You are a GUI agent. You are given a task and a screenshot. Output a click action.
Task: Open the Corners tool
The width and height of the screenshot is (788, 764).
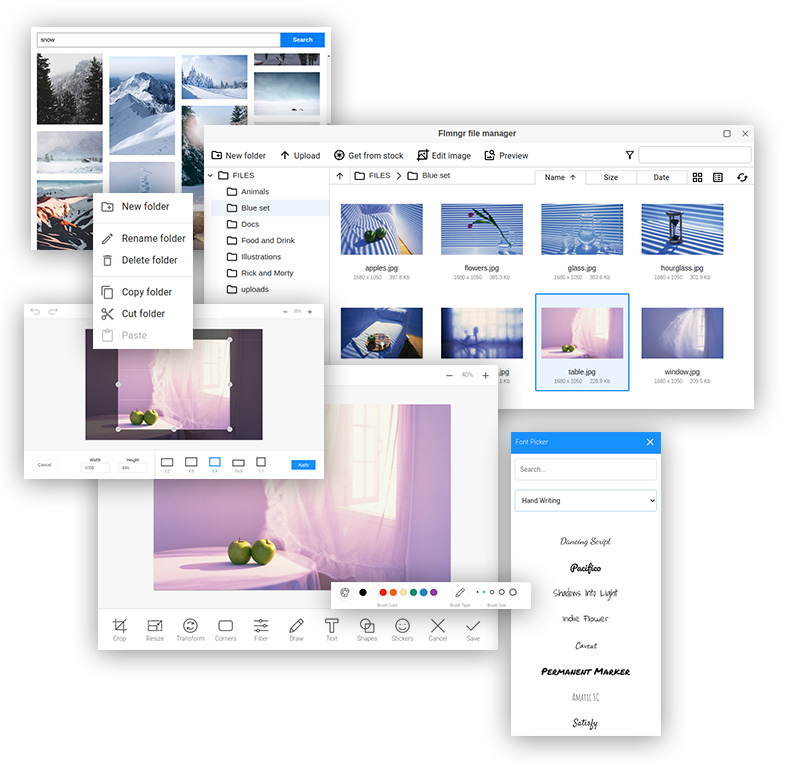coord(226,629)
